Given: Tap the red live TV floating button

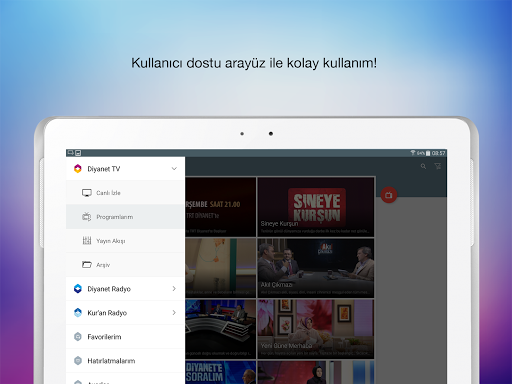Looking at the screenshot, I should pos(389,195).
